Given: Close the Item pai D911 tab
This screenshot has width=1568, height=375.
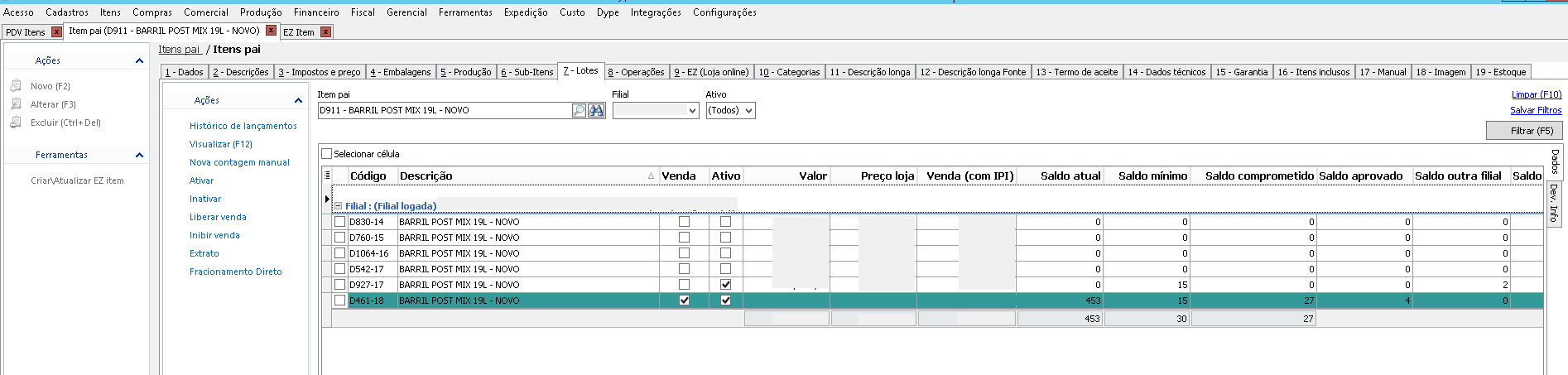Looking at the screenshot, I should pos(271,31).
